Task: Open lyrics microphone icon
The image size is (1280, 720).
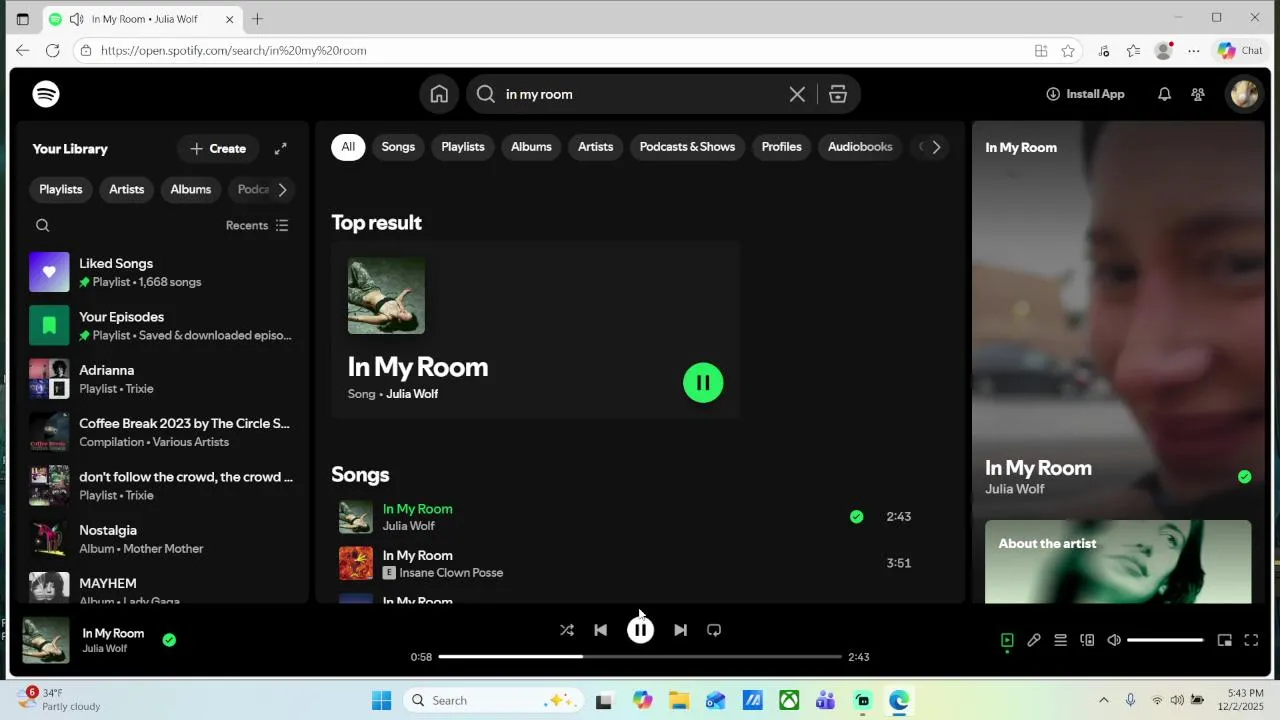Action: [x=1034, y=640]
